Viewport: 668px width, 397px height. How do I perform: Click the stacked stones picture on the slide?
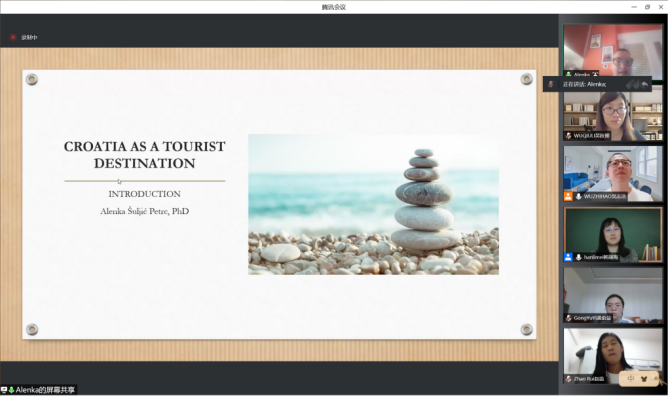pyautogui.click(x=374, y=204)
